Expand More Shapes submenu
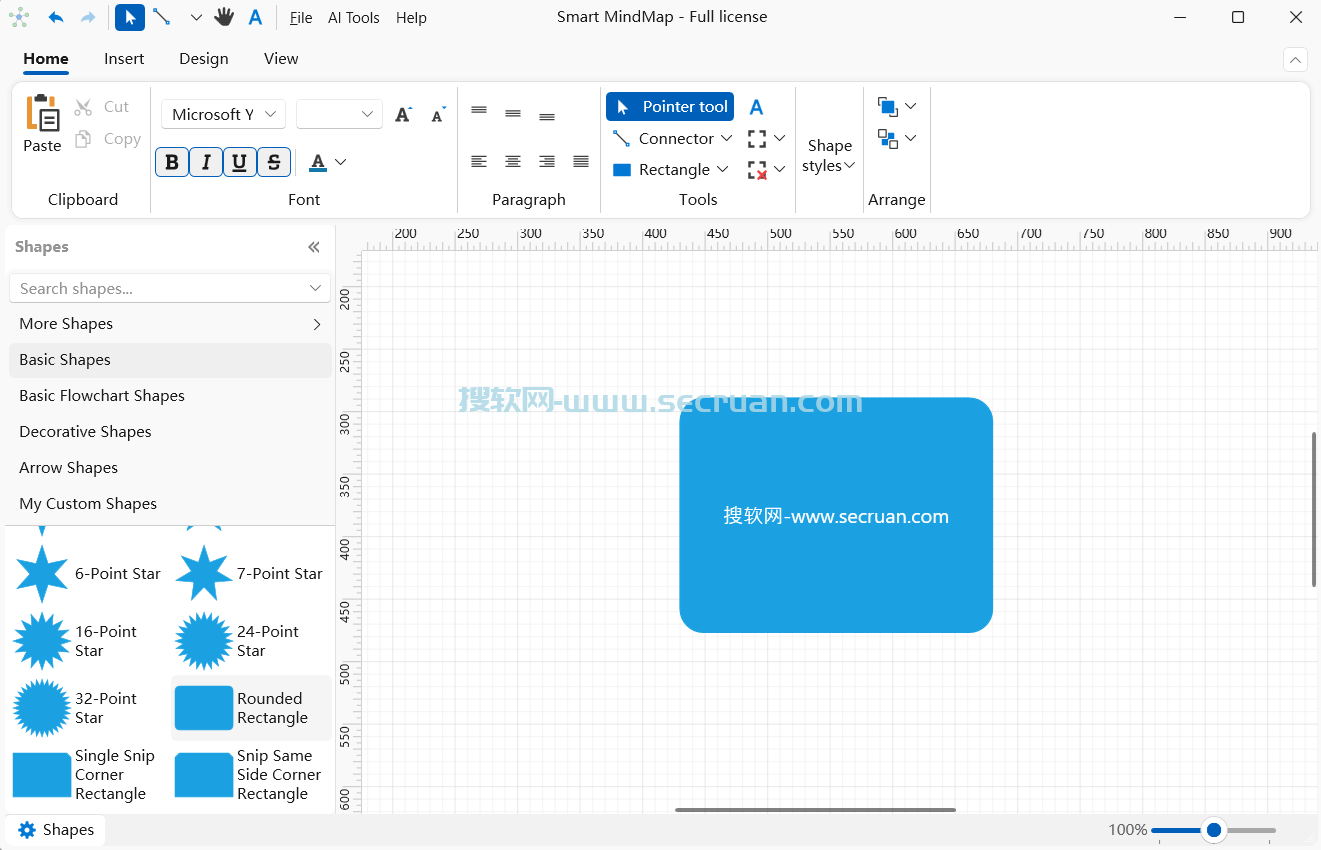The height and width of the screenshot is (850, 1321). click(x=317, y=324)
